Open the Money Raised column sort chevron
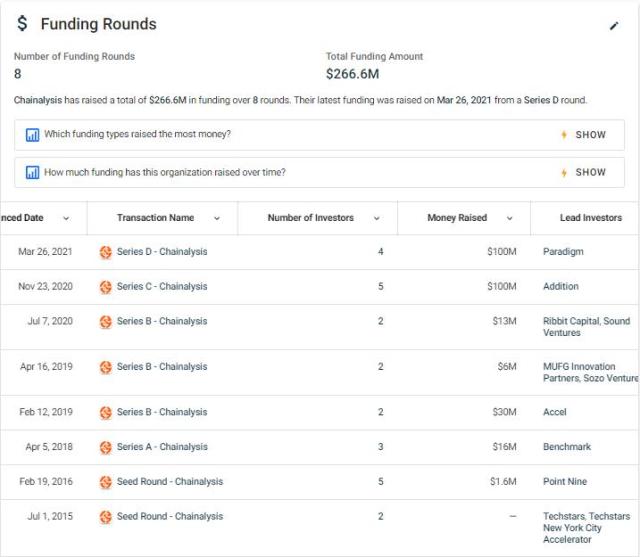This screenshot has width=640, height=557. 509,218
